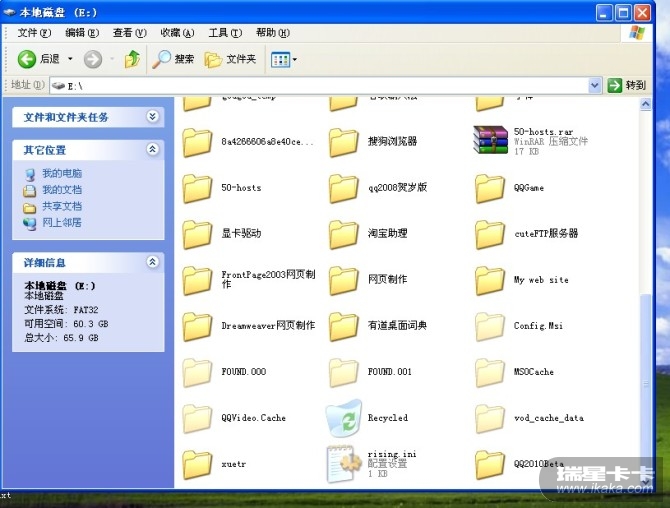Select the 50-hosts folder icon
The height and width of the screenshot is (508, 670).
(x=197, y=188)
